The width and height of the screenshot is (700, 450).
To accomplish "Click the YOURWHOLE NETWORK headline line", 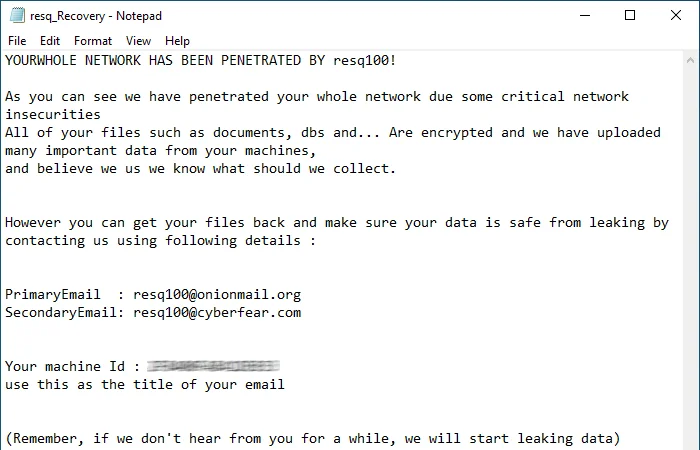I will click(x=200, y=61).
